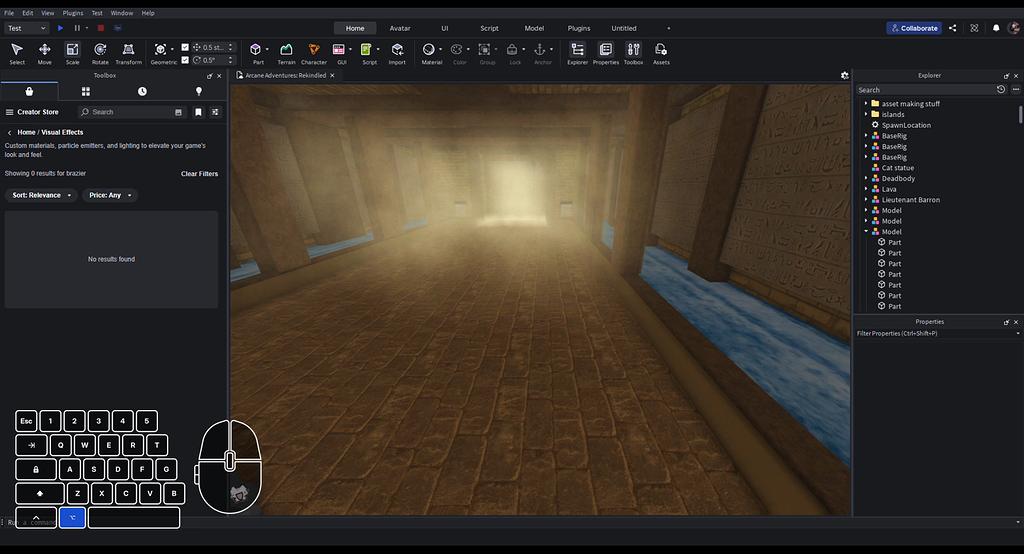Expand the islands folder
This screenshot has height=554, width=1024.
point(867,114)
